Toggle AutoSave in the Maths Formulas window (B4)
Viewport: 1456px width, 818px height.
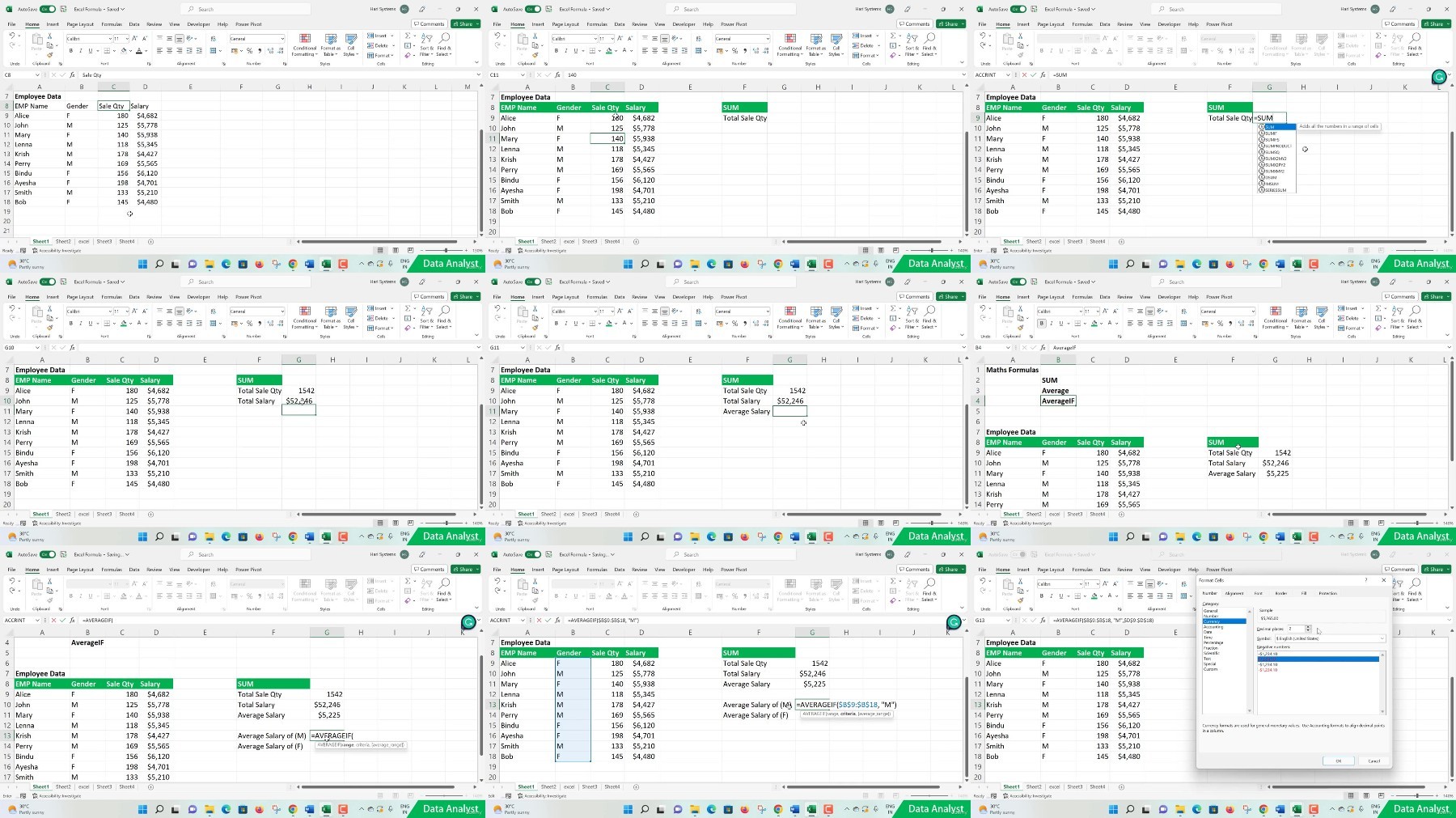1018,282
